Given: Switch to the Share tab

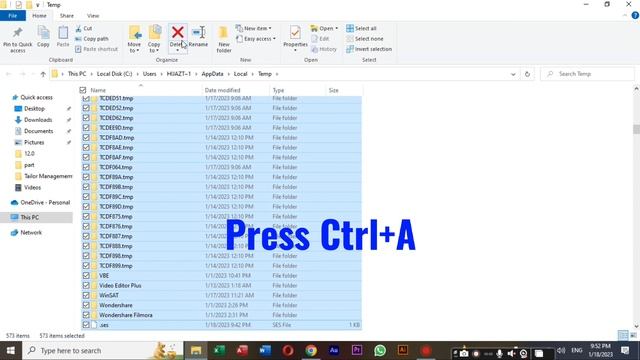Looking at the screenshot, I should [x=67, y=16].
